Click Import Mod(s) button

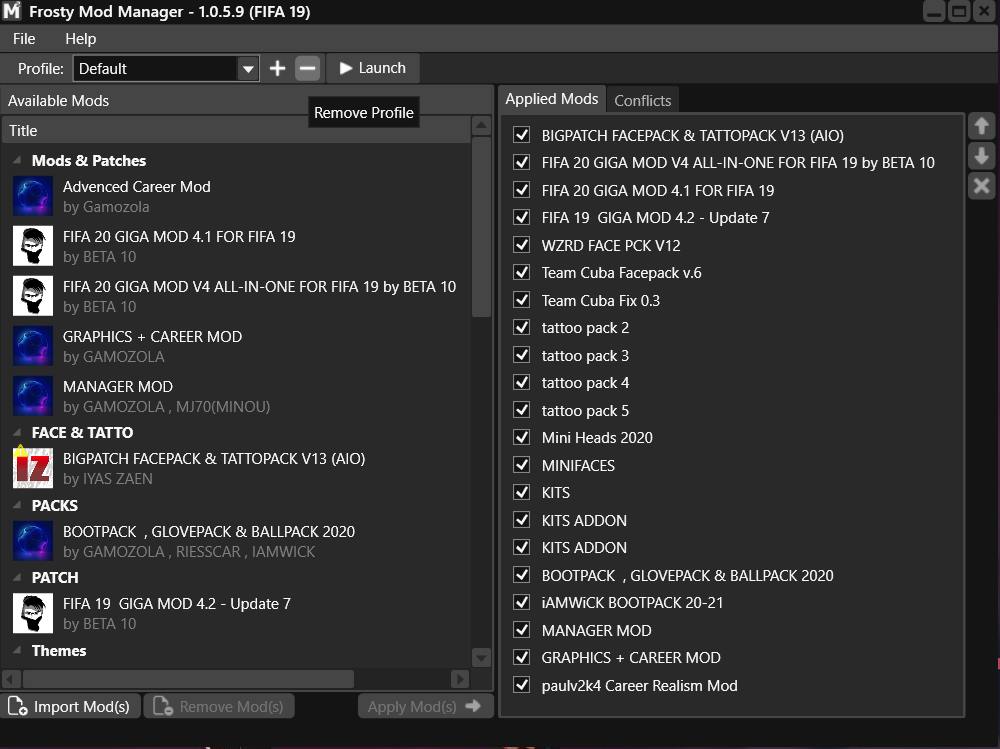tap(70, 706)
